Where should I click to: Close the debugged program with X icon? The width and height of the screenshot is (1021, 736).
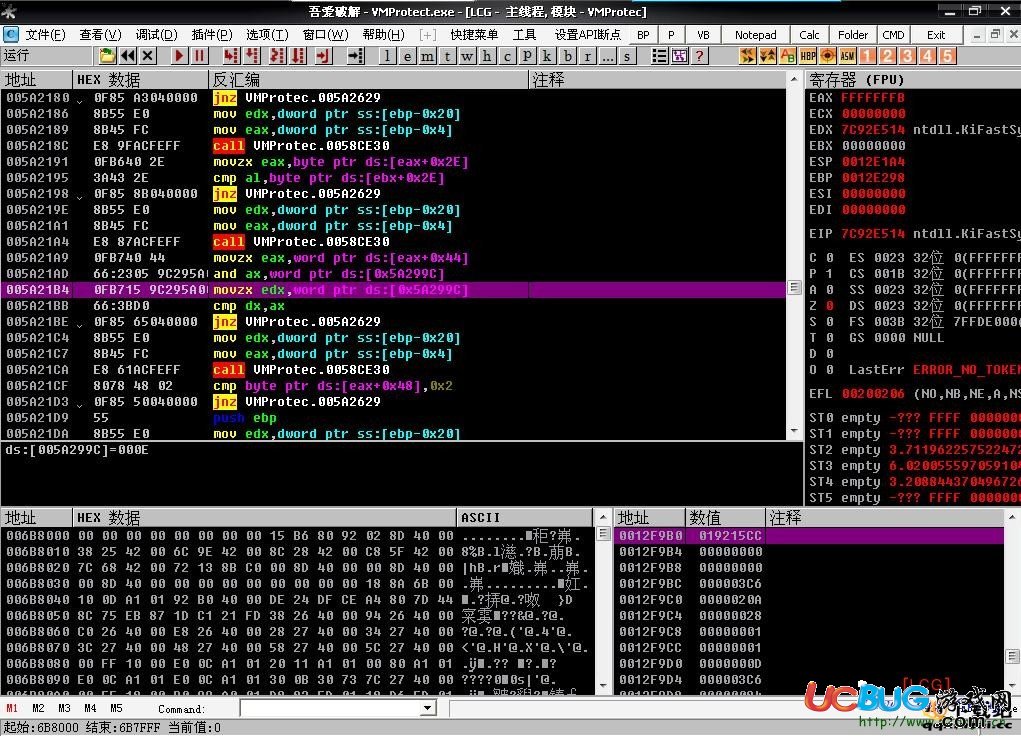[148, 56]
